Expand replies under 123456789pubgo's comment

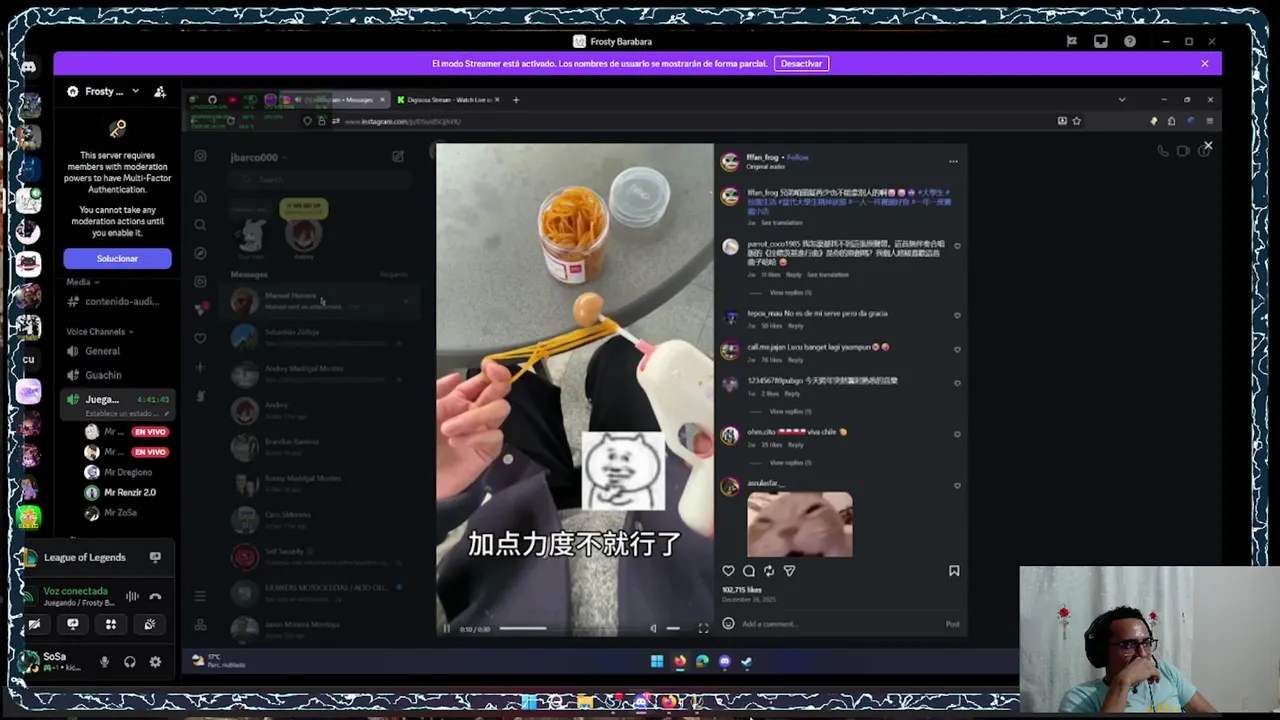tap(789, 412)
